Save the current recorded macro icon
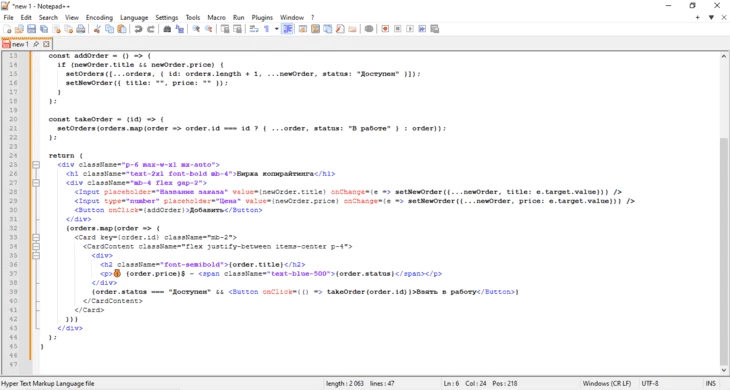 coord(435,29)
